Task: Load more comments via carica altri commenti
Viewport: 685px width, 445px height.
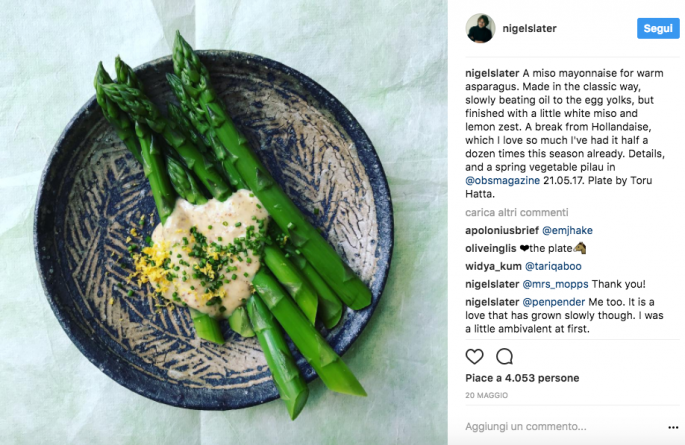Action: pyautogui.click(x=516, y=212)
